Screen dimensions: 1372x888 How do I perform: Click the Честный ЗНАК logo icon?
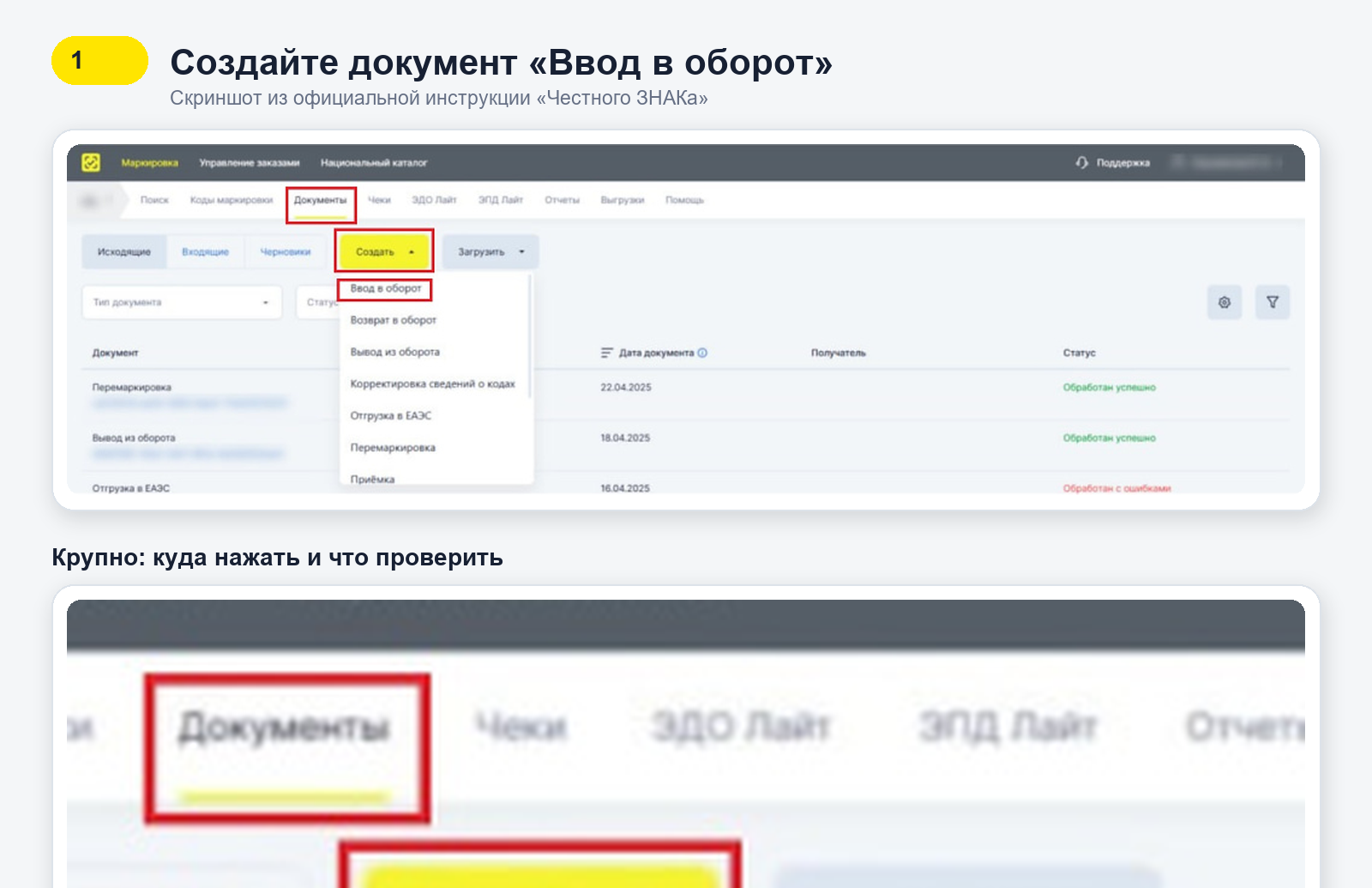91,162
